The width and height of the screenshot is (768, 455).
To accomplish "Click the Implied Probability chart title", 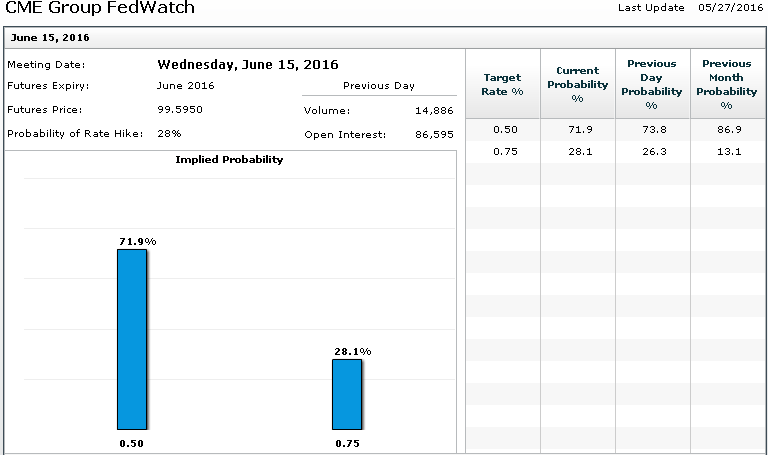I will (229, 160).
